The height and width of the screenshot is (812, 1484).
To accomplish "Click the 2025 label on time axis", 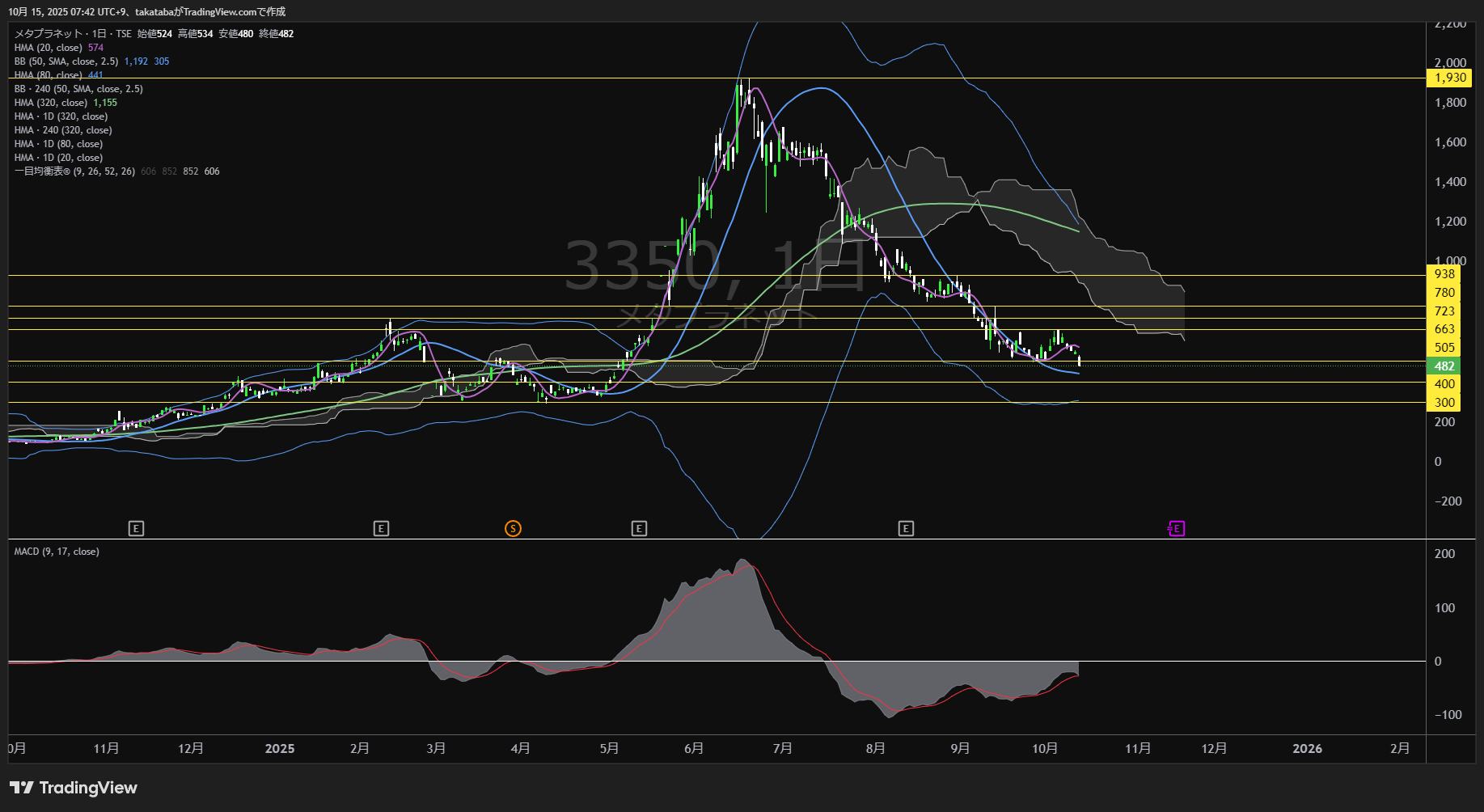I will click(x=280, y=749).
